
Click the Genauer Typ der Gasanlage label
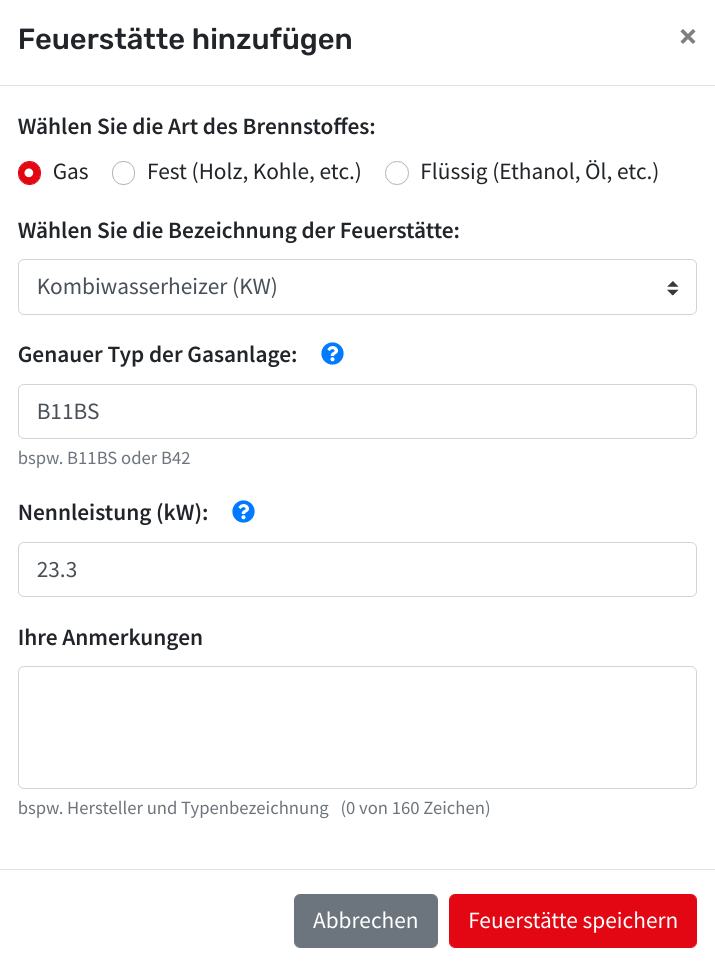click(157, 355)
